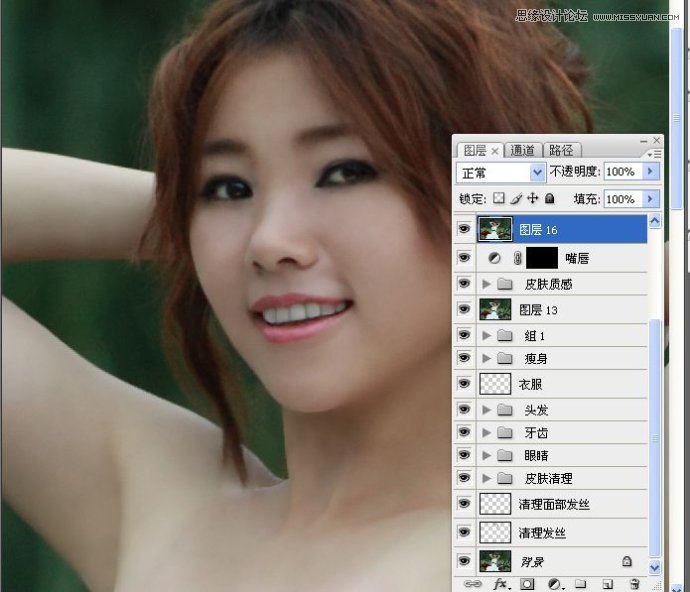
Task: Switch to the 通道 tab
Action: point(522,151)
